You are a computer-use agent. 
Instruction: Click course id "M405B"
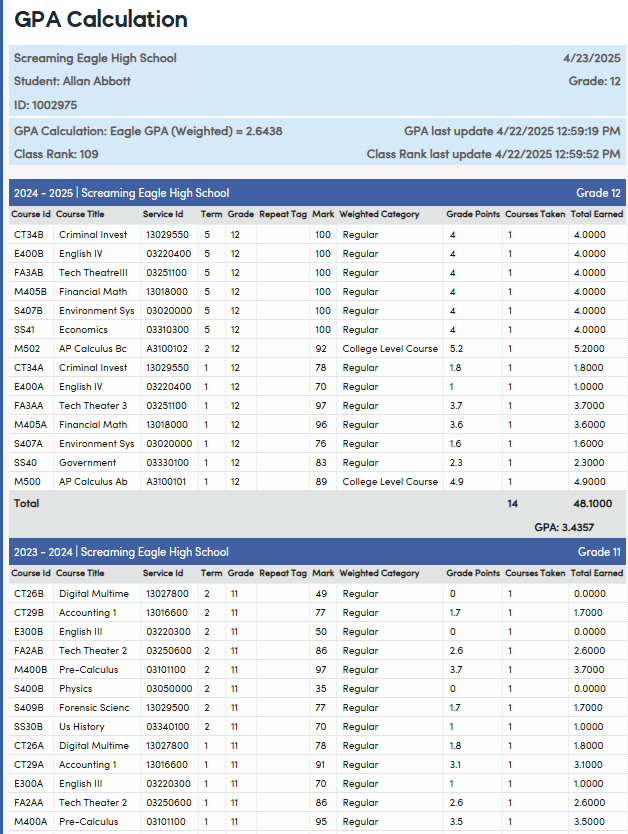coord(30,292)
